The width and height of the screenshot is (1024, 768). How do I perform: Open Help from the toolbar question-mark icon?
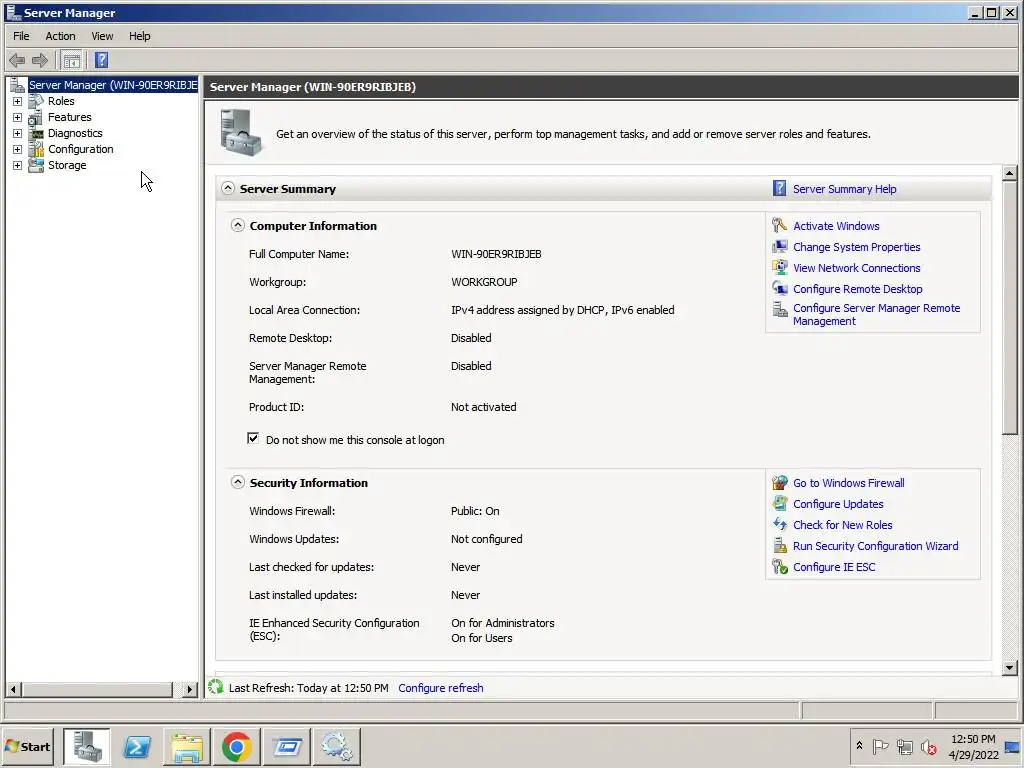coord(101,60)
